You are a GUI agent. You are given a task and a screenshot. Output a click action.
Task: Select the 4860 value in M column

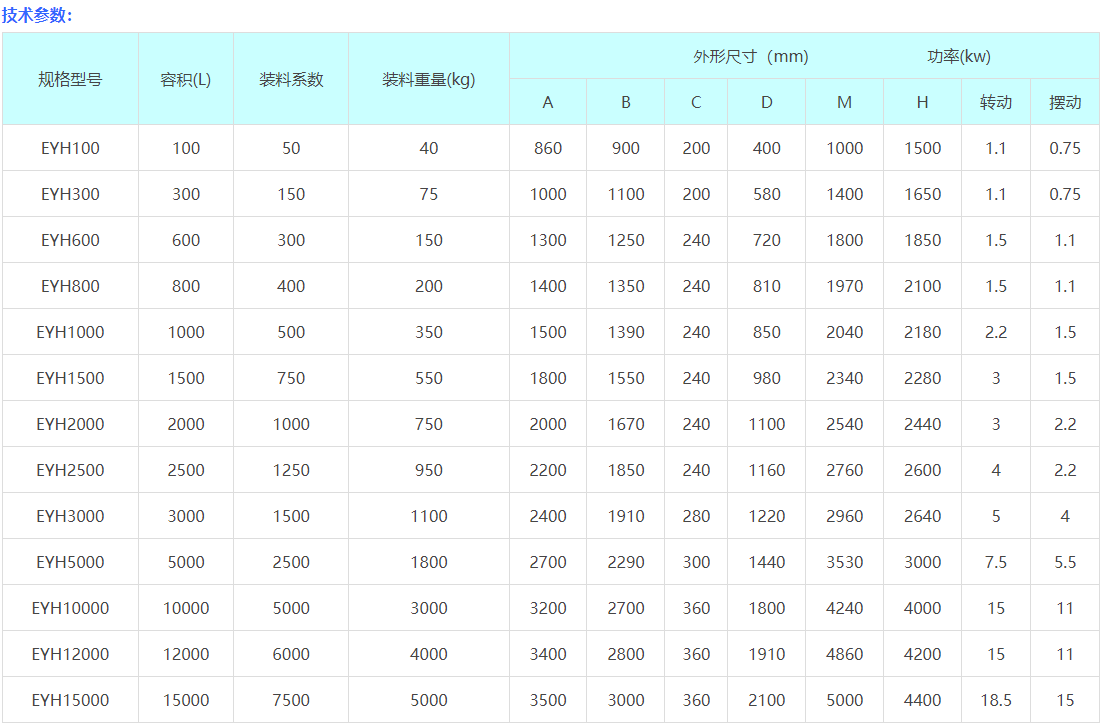point(845,654)
